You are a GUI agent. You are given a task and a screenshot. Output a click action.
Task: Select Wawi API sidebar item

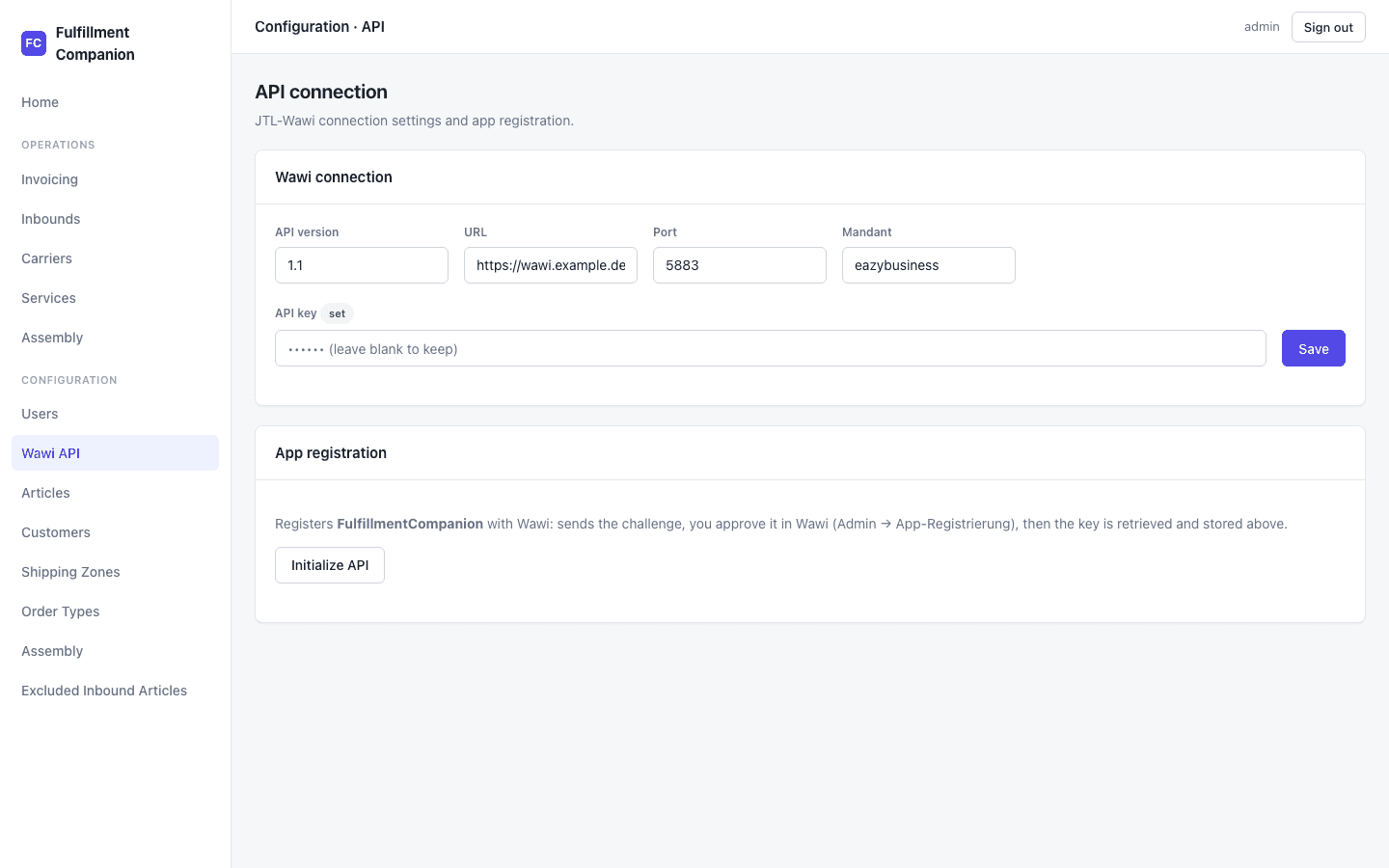115,453
